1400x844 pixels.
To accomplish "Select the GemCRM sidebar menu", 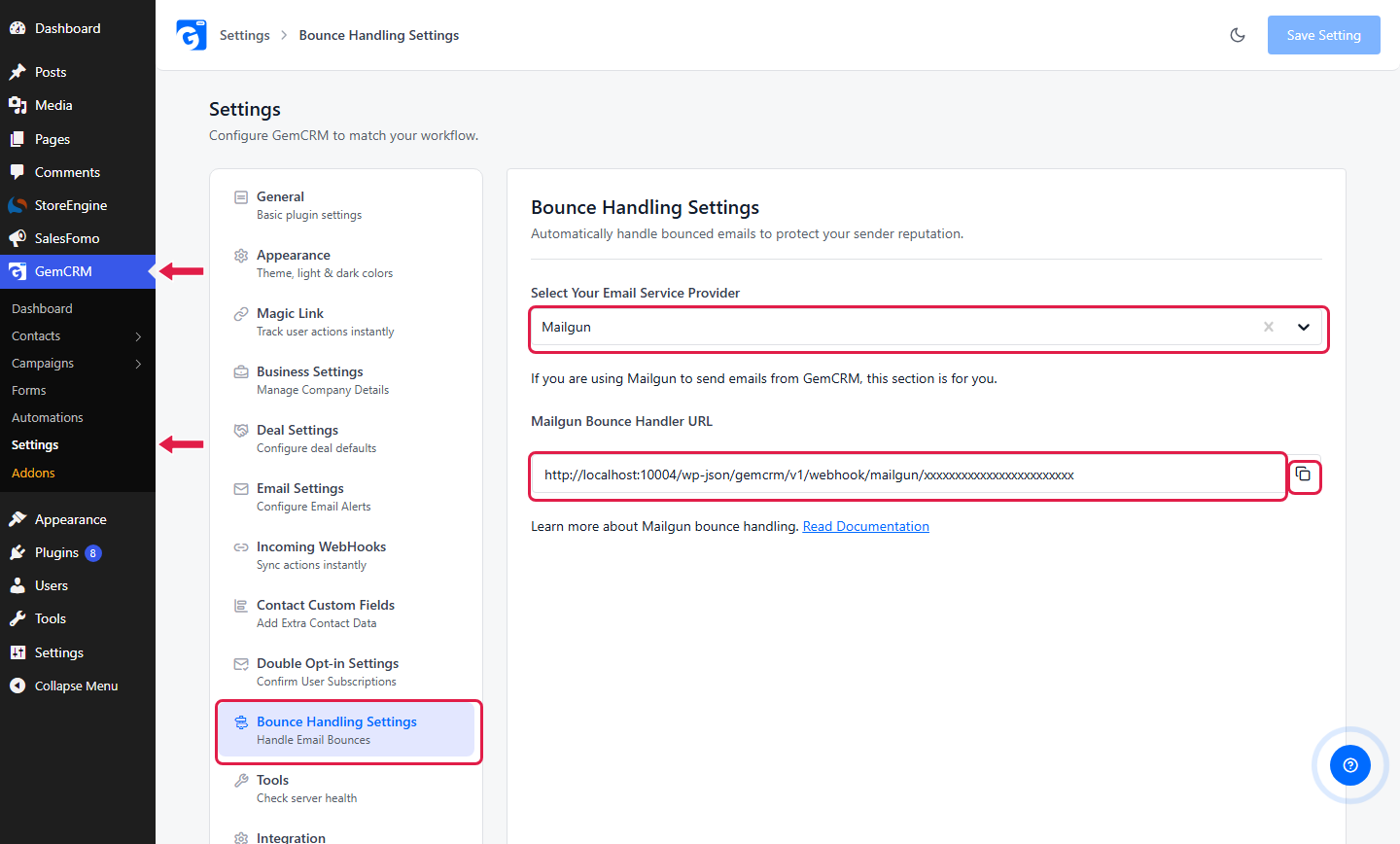I will (x=78, y=271).
